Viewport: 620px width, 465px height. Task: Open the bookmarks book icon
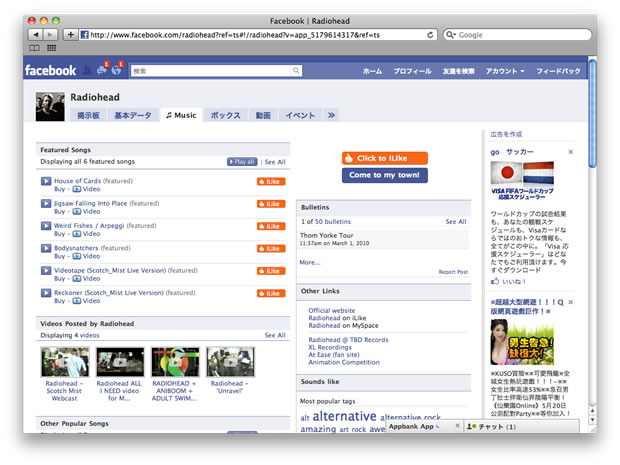pyautogui.click(x=34, y=48)
